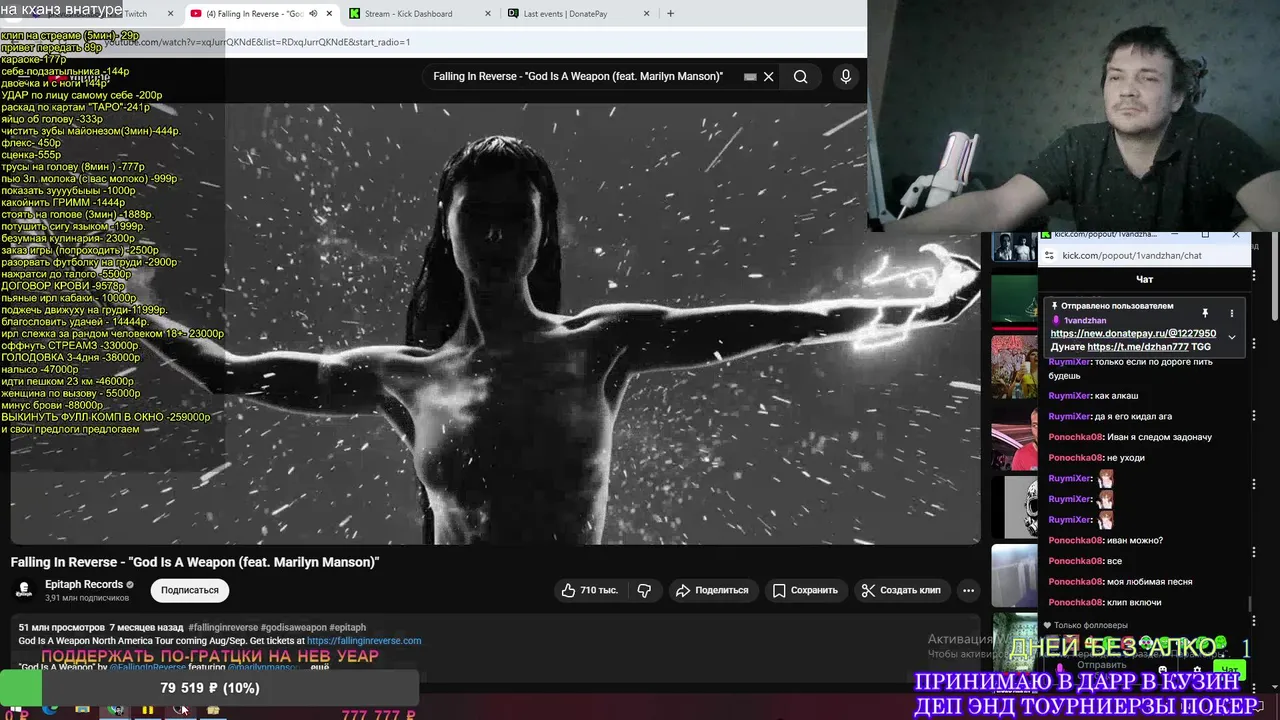Click the 79 519 ₽ donation progress bar
Image resolution: width=1280 pixels, height=720 pixels.
pyautogui.click(x=209, y=688)
